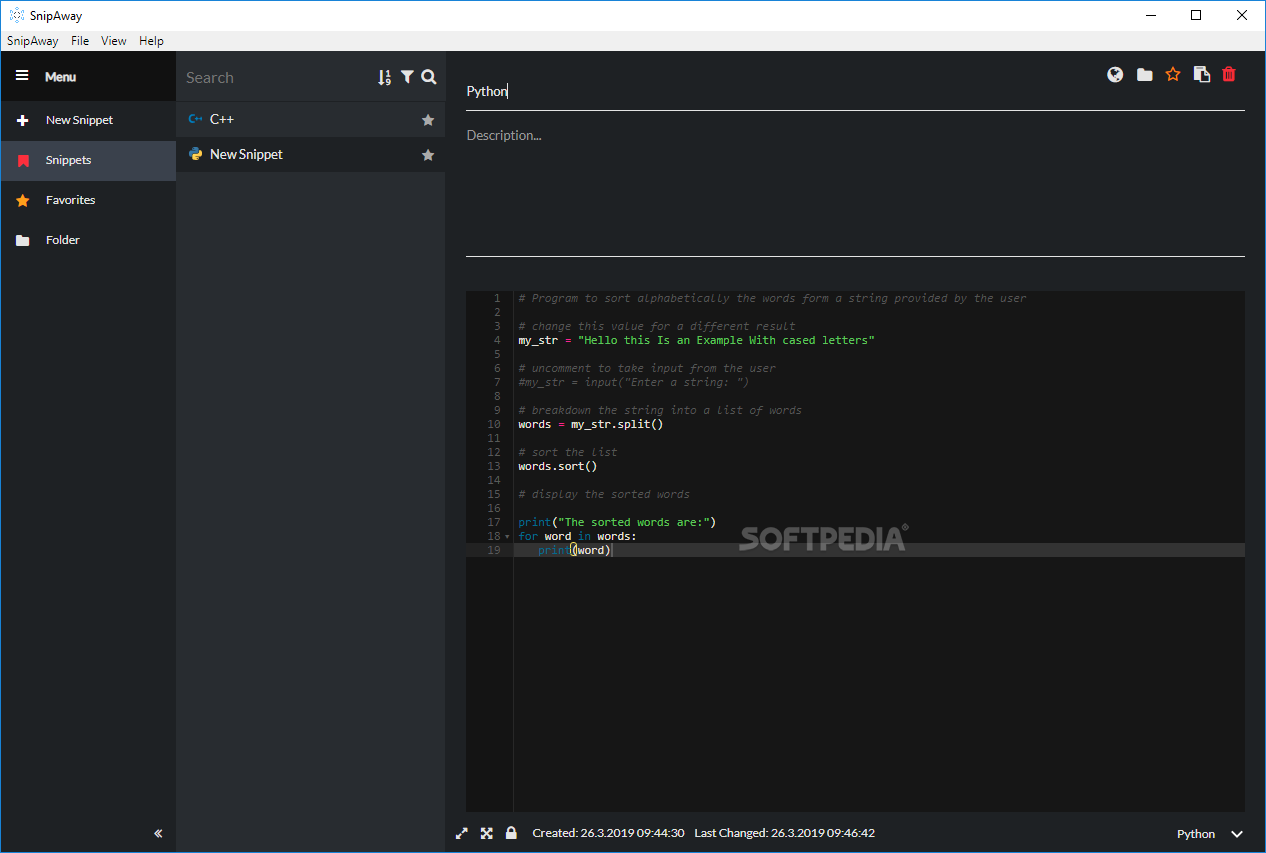
Task: Click the Menu label header
Action: click(x=60, y=77)
